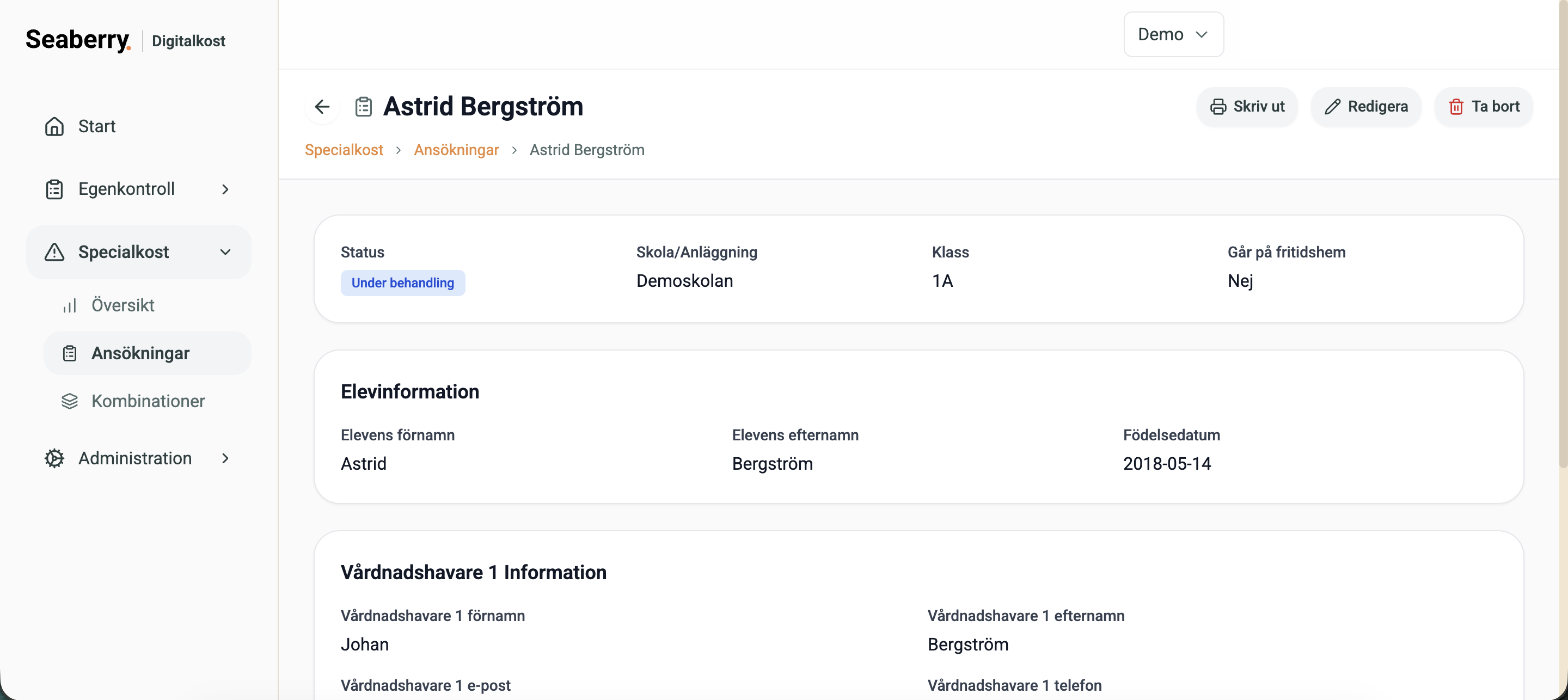
Task: Click the trash icon in Ta bort
Action: [1456, 107]
